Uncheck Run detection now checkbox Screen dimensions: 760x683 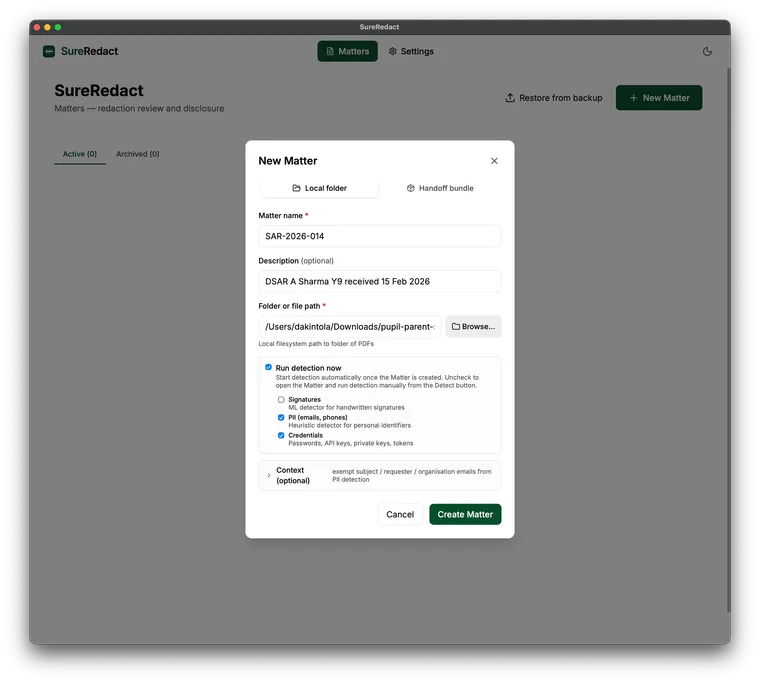(x=269, y=367)
